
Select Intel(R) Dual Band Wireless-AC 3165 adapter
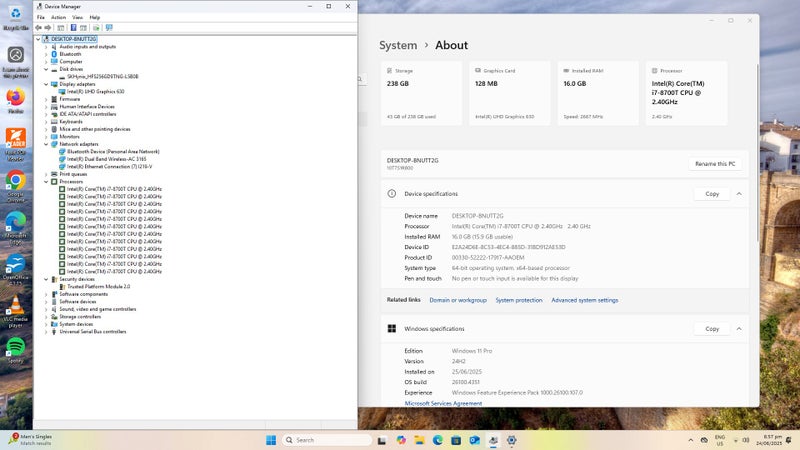[x=107, y=159]
